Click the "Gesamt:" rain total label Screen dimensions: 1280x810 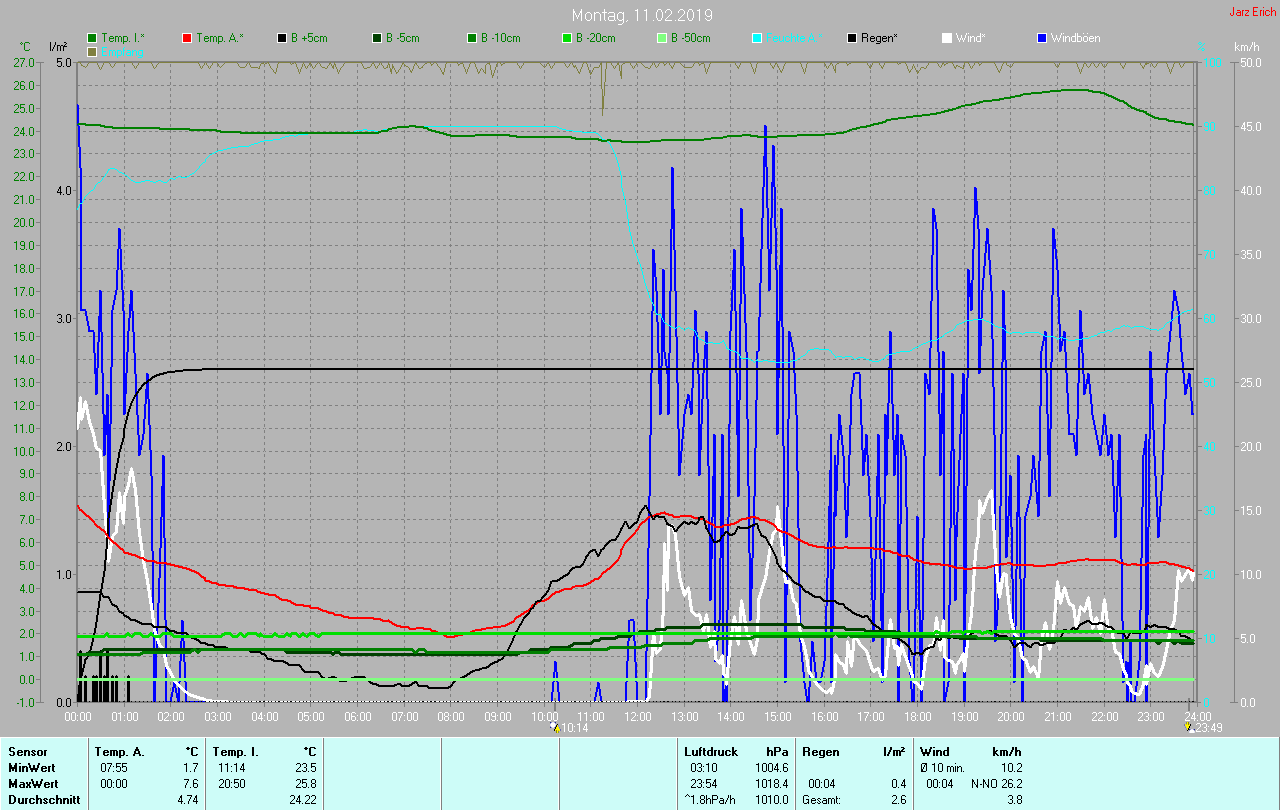(x=821, y=800)
